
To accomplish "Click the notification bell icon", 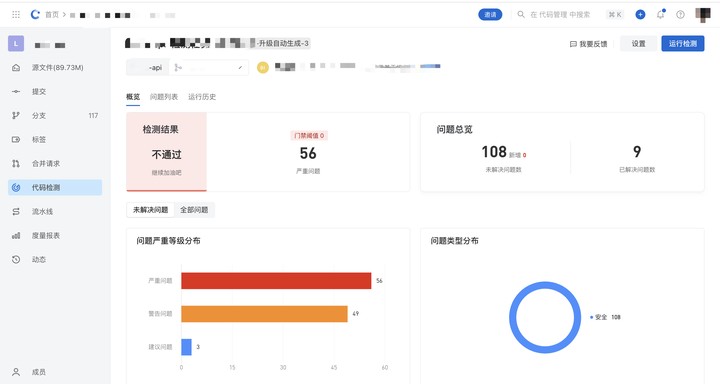I will [660, 15].
